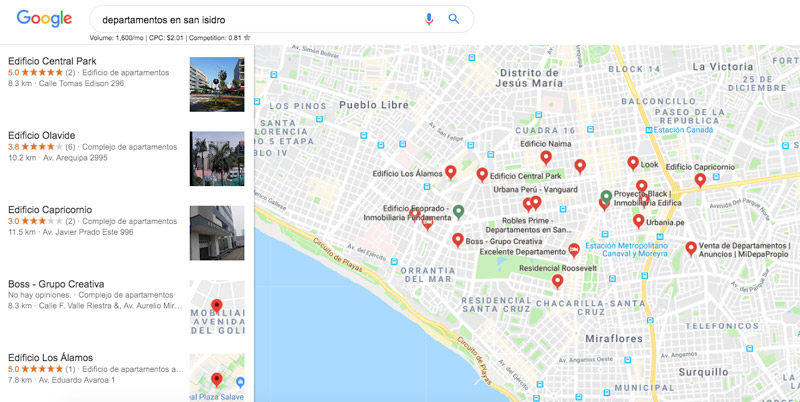
Task: Click the Calle Tomas Edison 296 address
Action: [x=82, y=83]
